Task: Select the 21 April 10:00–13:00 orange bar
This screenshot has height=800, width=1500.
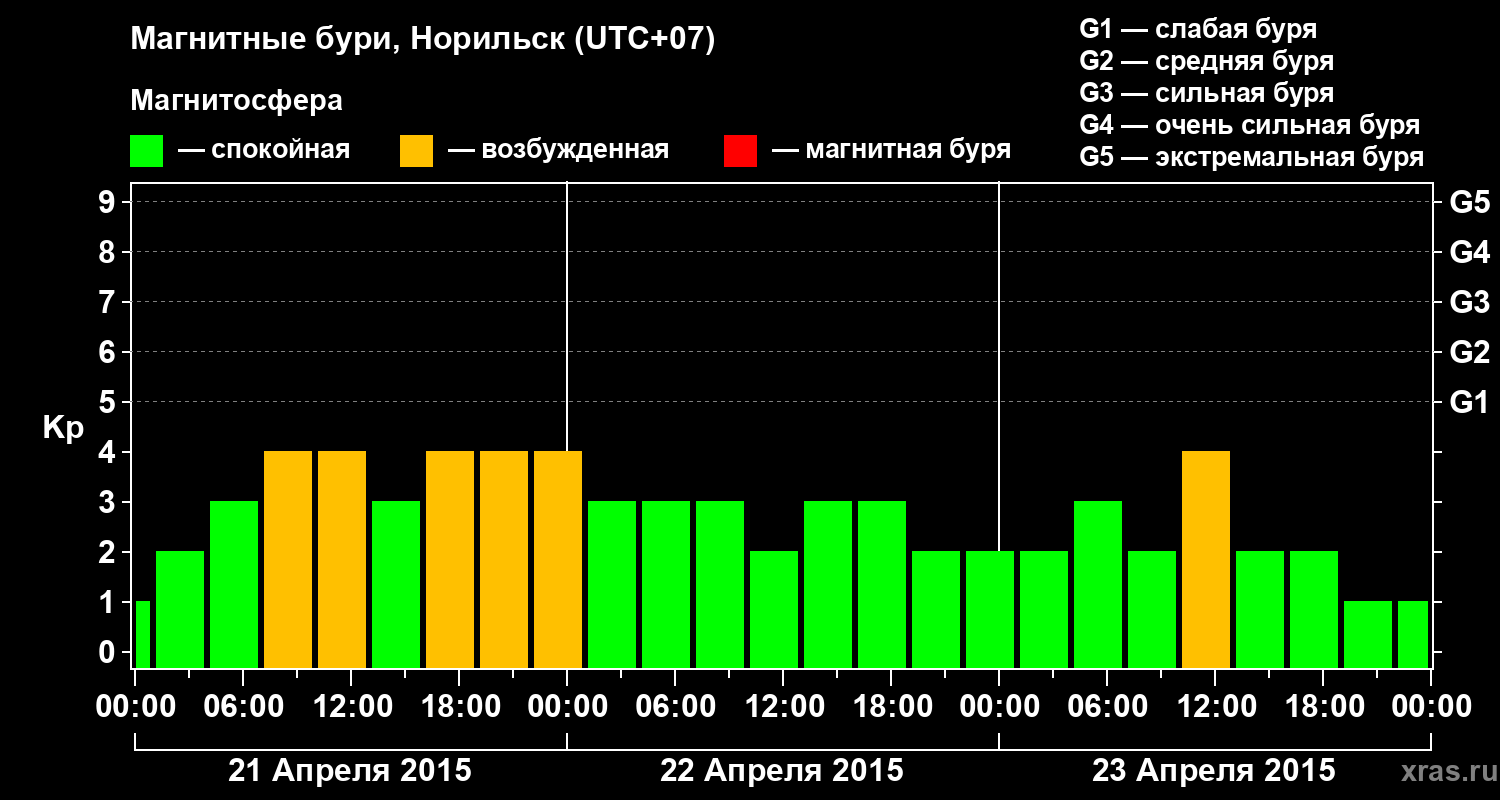Action: pos(342,559)
